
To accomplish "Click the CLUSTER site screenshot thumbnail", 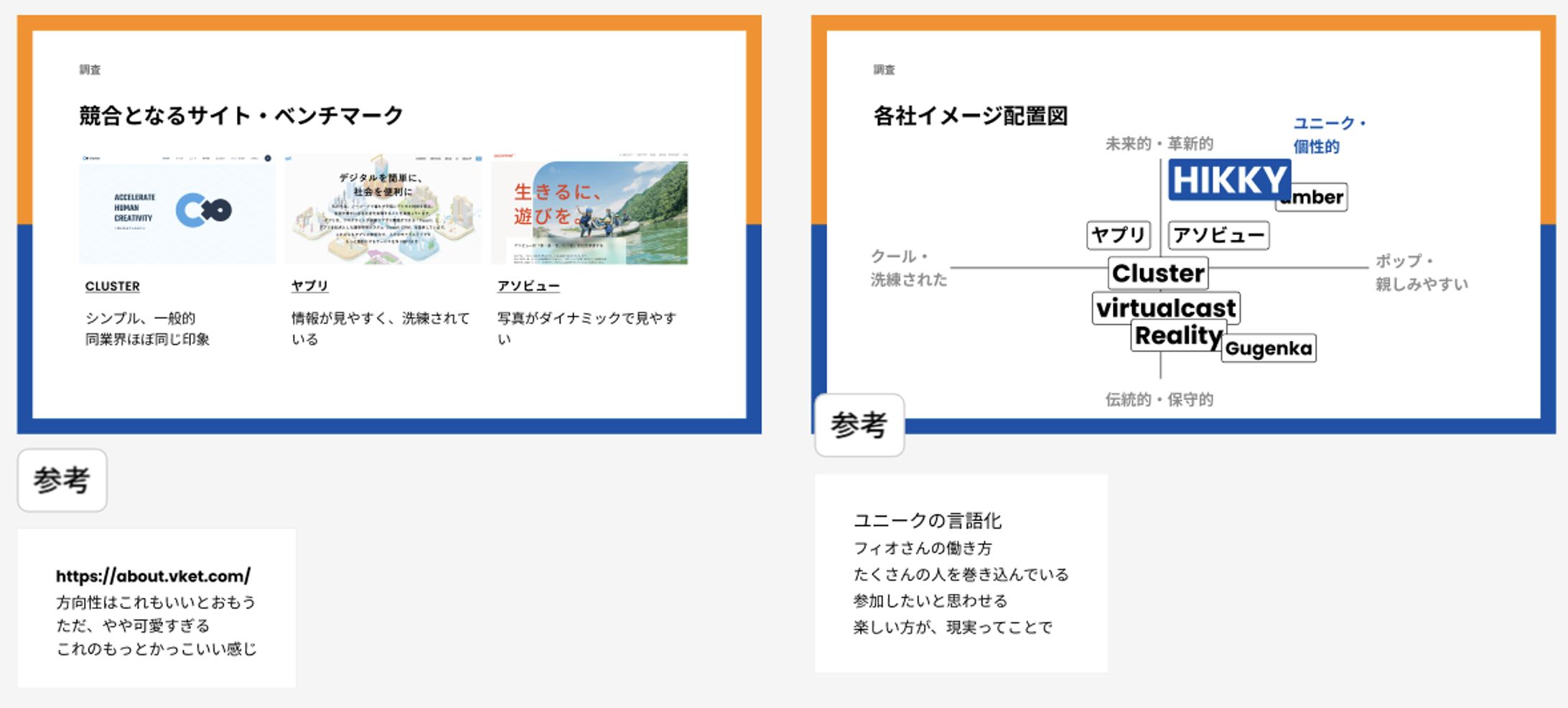I will [x=177, y=209].
